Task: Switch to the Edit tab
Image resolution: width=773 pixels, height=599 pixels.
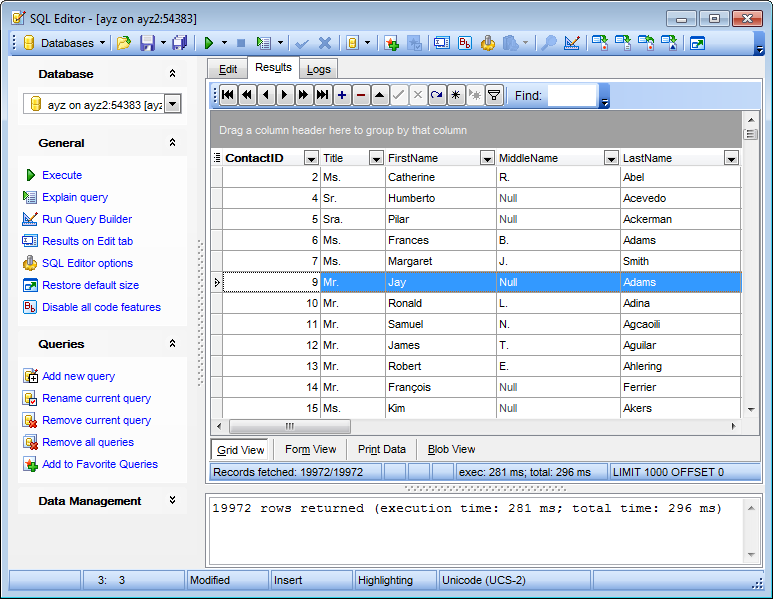Action: tap(228, 70)
